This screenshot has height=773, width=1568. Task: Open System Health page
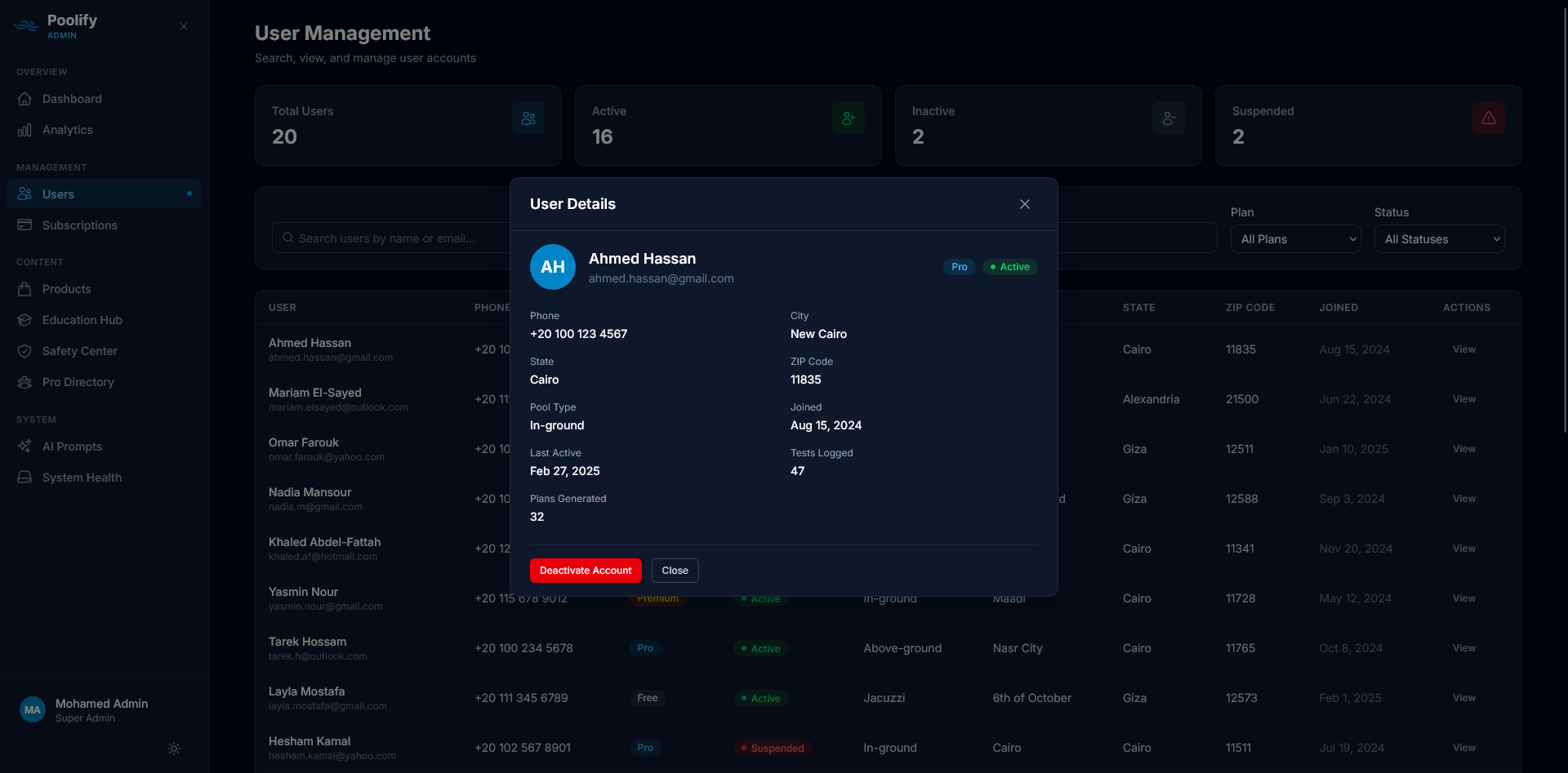pyautogui.click(x=104, y=478)
